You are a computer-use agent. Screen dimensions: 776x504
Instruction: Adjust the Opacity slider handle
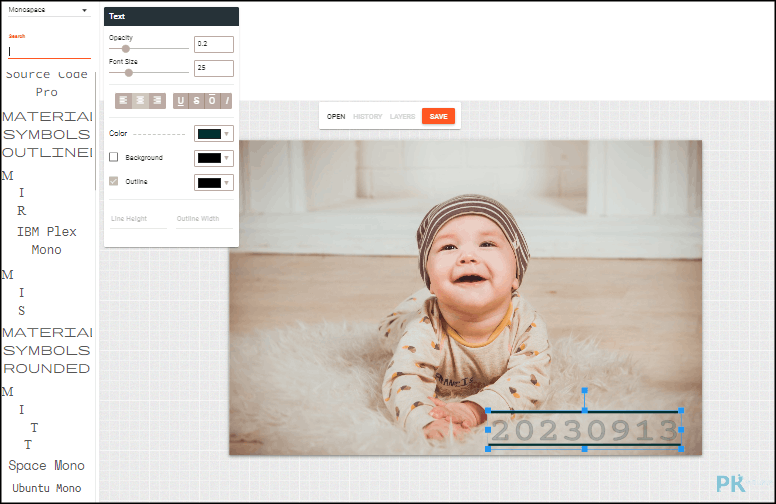pos(126,49)
